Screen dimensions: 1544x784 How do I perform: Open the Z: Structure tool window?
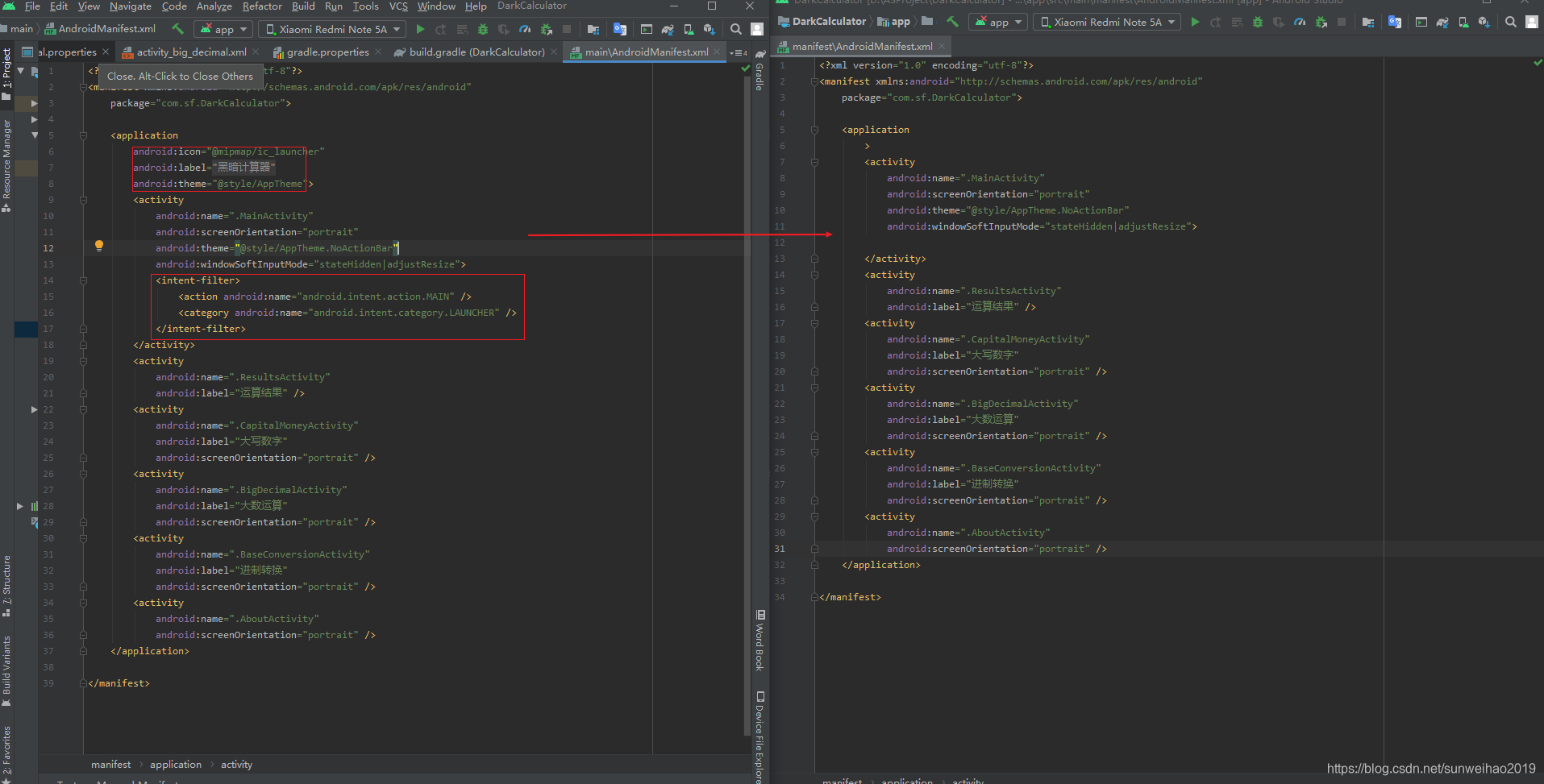pyautogui.click(x=6, y=586)
